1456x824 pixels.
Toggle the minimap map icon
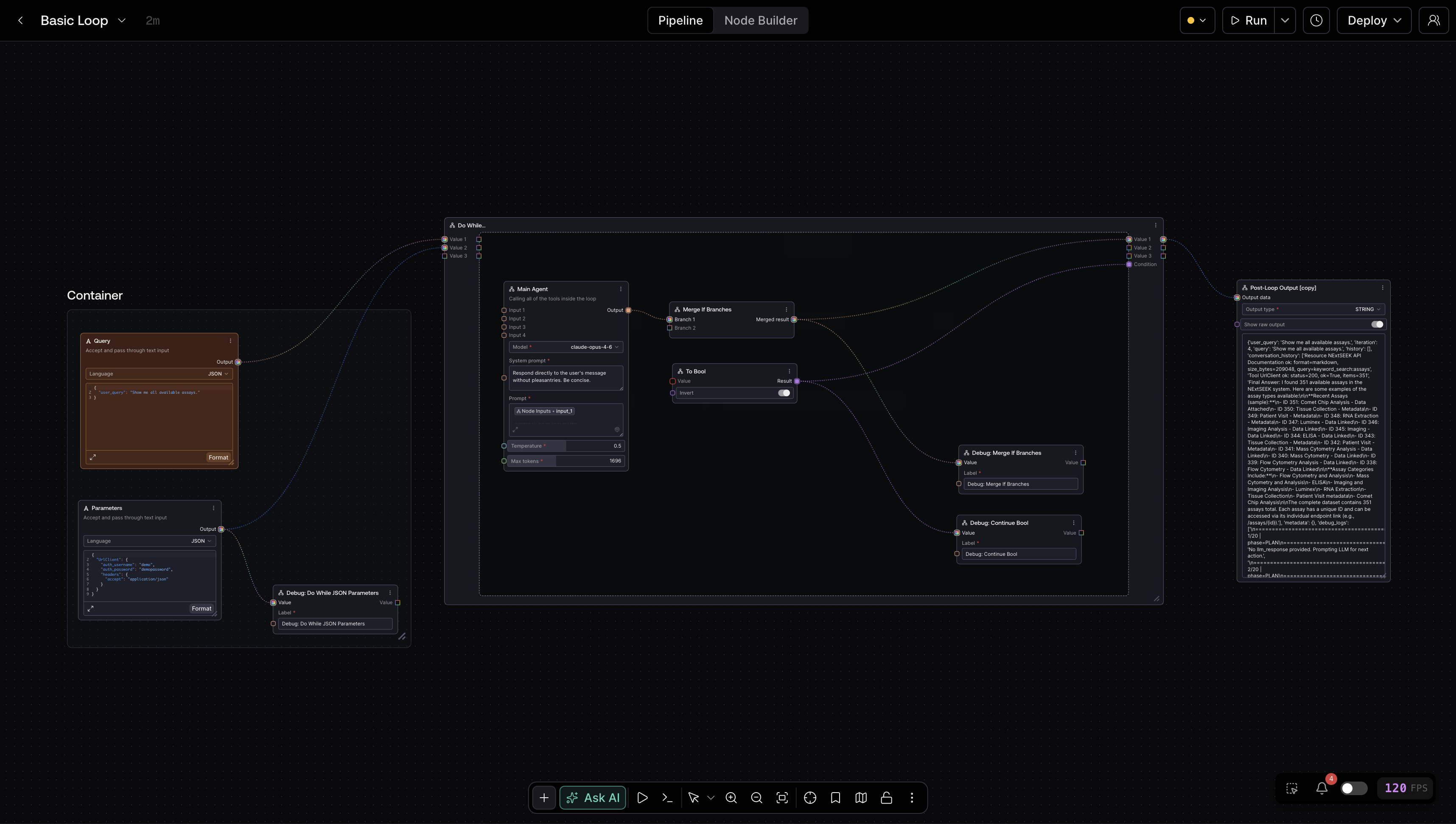click(x=861, y=797)
